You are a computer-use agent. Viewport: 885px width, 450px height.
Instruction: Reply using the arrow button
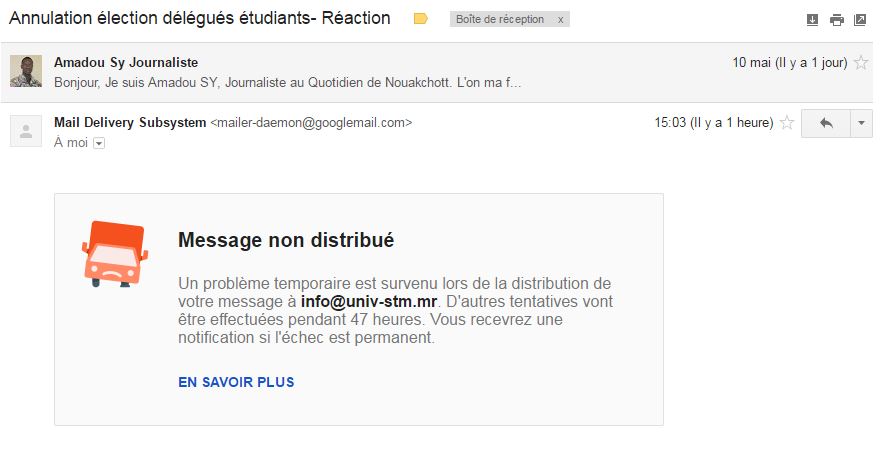[x=826, y=123]
